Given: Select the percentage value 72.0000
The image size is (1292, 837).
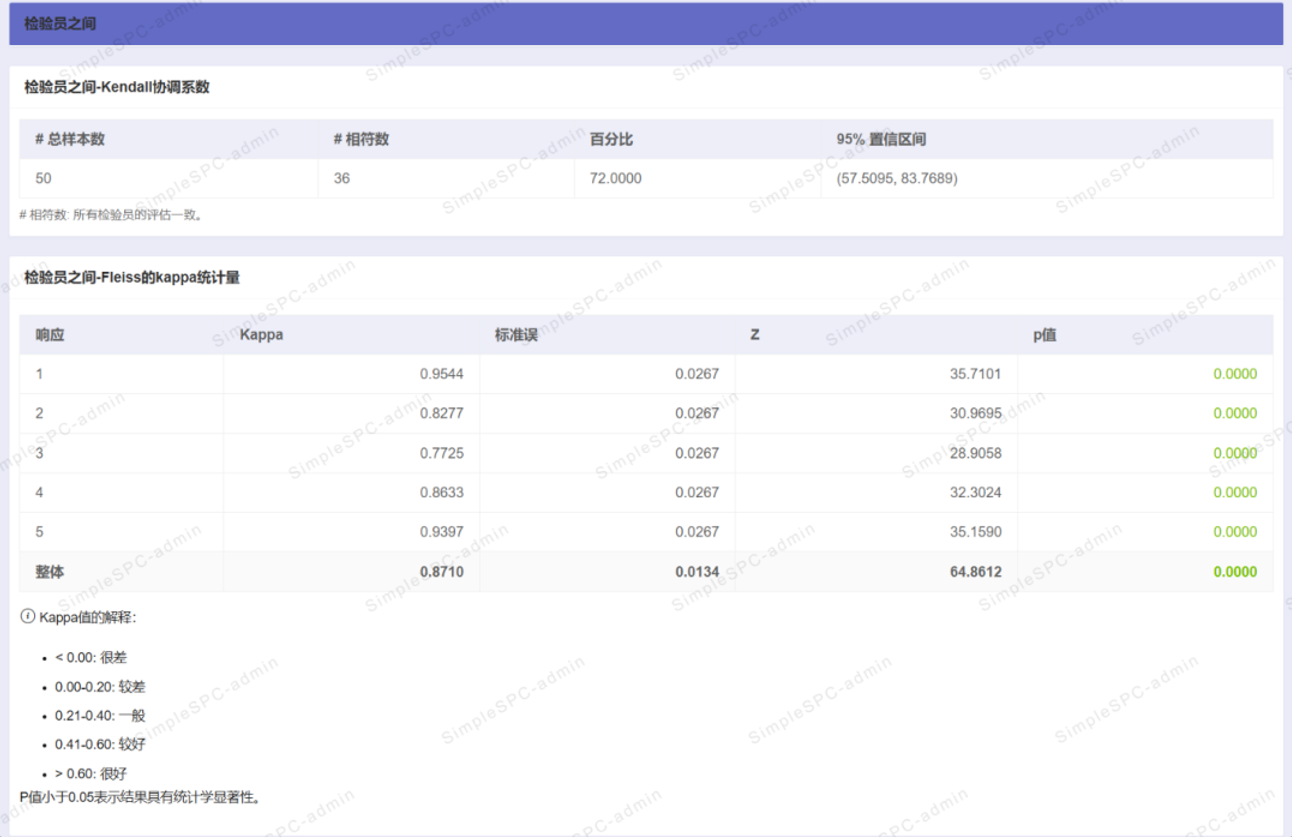Looking at the screenshot, I should pyautogui.click(x=616, y=179).
